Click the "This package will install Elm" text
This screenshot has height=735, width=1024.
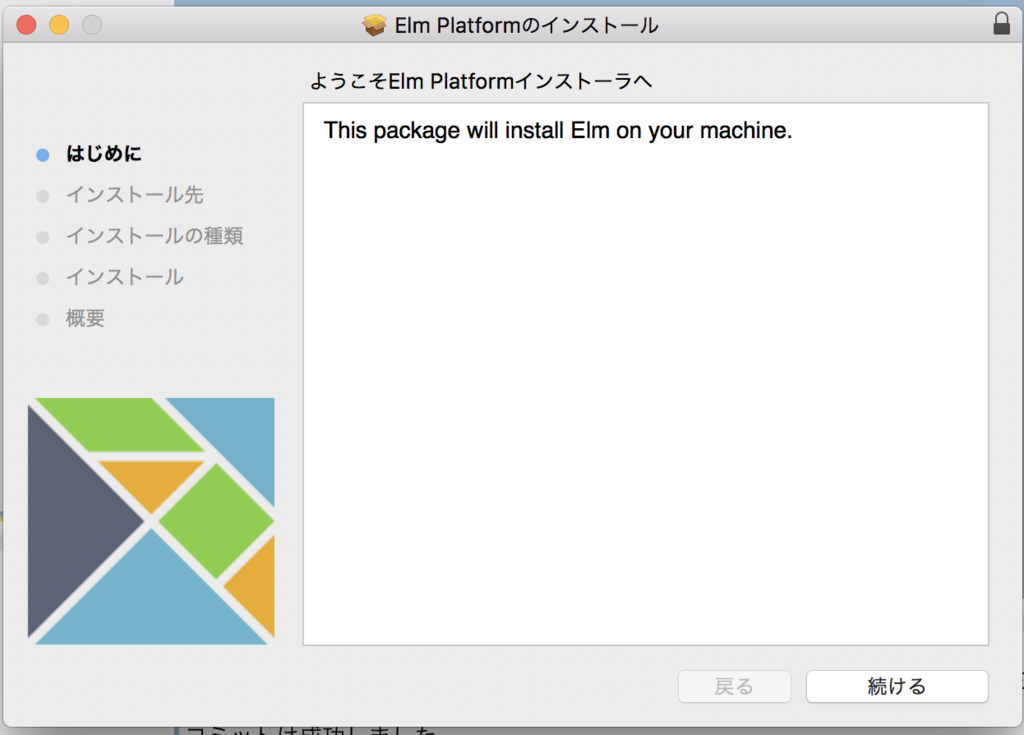point(558,131)
